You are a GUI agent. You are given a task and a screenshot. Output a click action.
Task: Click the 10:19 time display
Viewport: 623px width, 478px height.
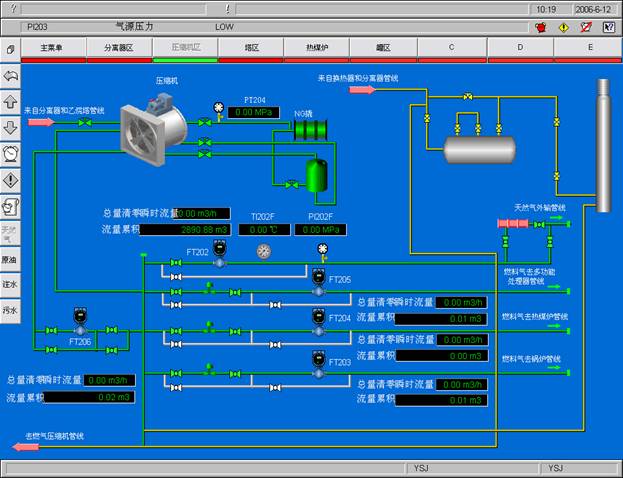[x=546, y=9]
